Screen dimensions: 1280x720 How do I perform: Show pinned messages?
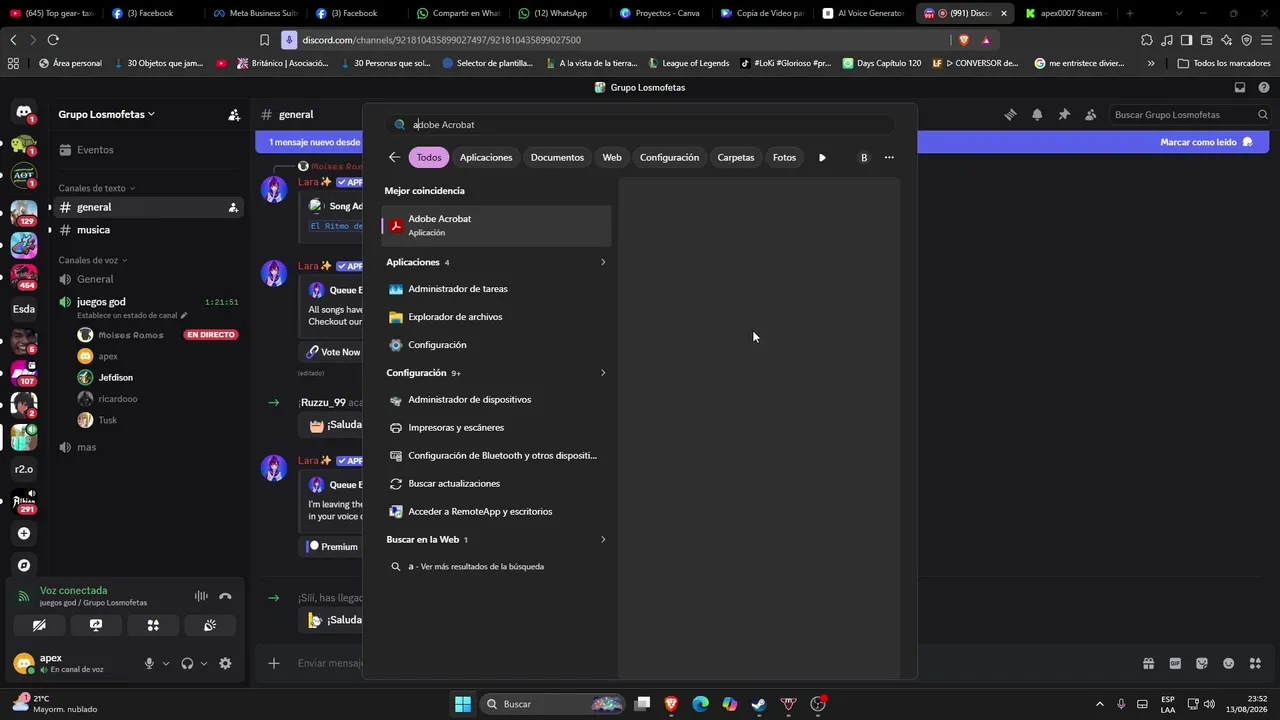1064,115
